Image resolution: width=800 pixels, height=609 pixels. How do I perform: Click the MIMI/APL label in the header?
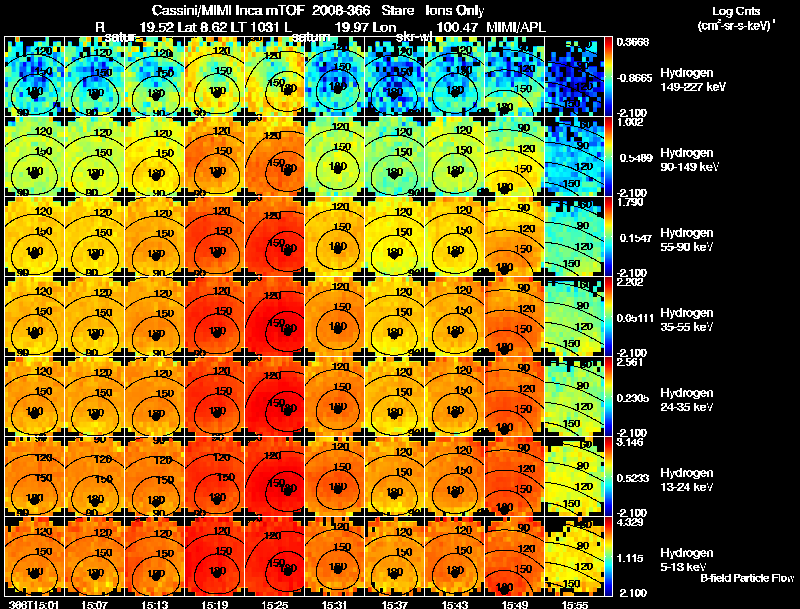pyautogui.click(x=516, y=27)
